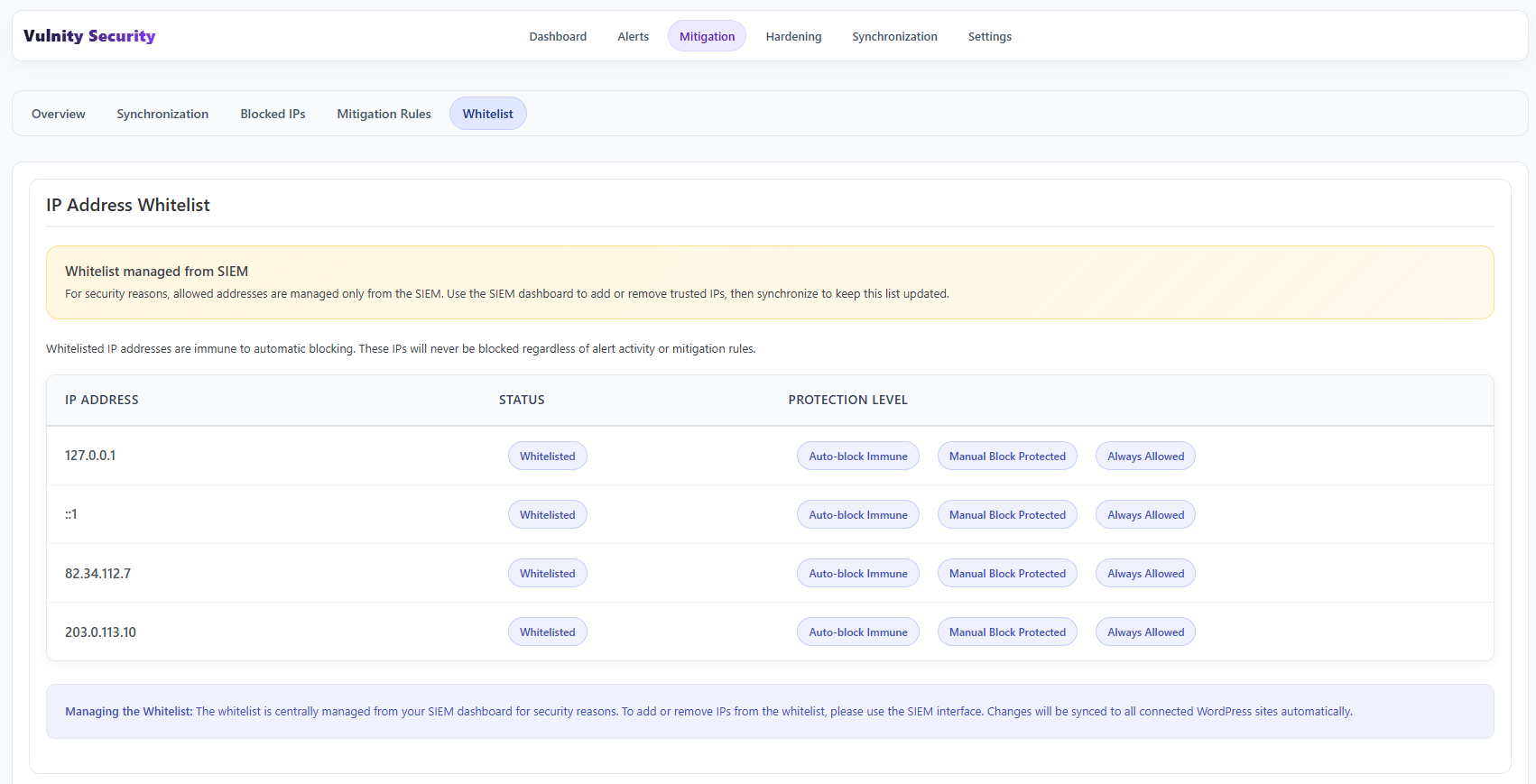1536x784 pixels.
Task: Click the 'Managing the Whitelist:' bold label
Action: (x=129, y=711)
